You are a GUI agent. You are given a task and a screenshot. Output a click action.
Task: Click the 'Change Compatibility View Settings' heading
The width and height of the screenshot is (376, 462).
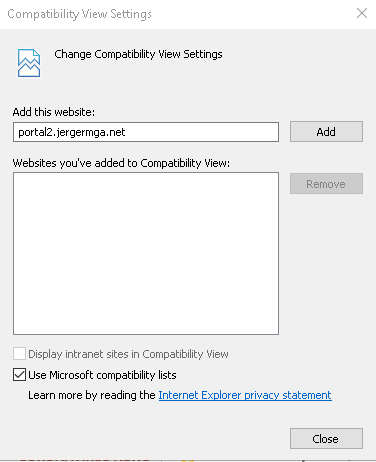[138, 54]
